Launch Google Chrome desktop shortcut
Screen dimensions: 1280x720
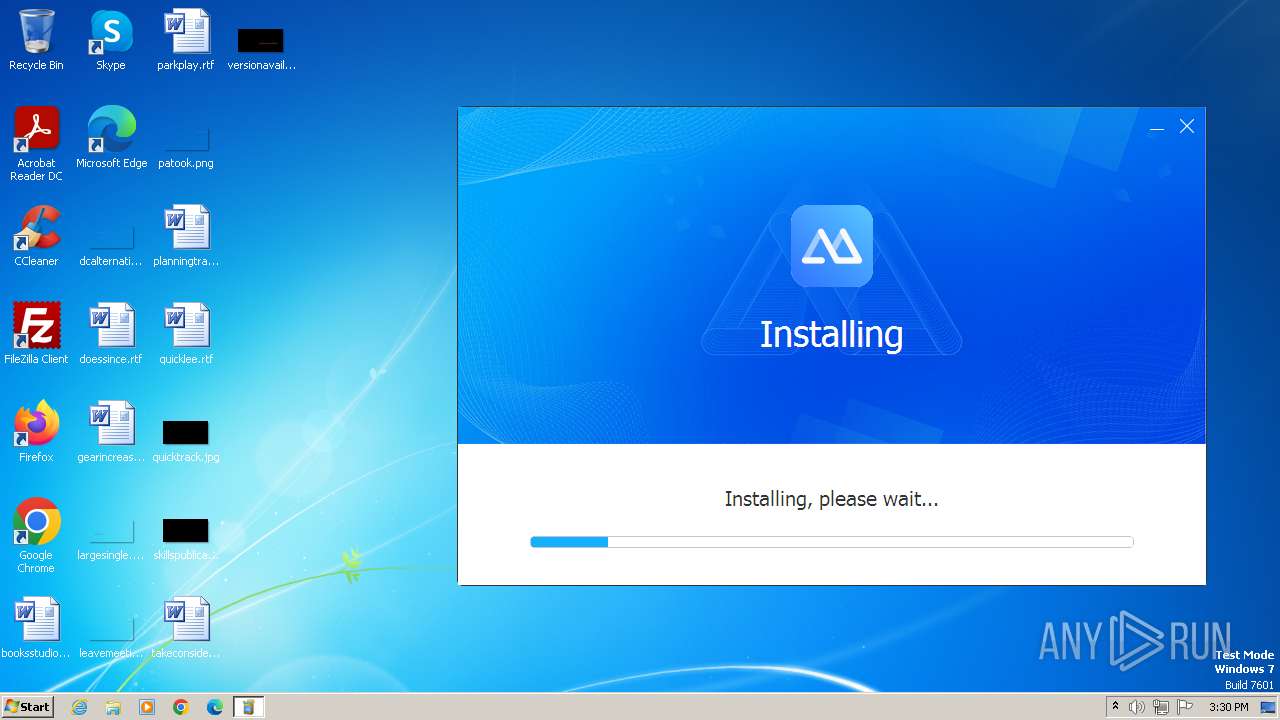click(x=36, y=536)
